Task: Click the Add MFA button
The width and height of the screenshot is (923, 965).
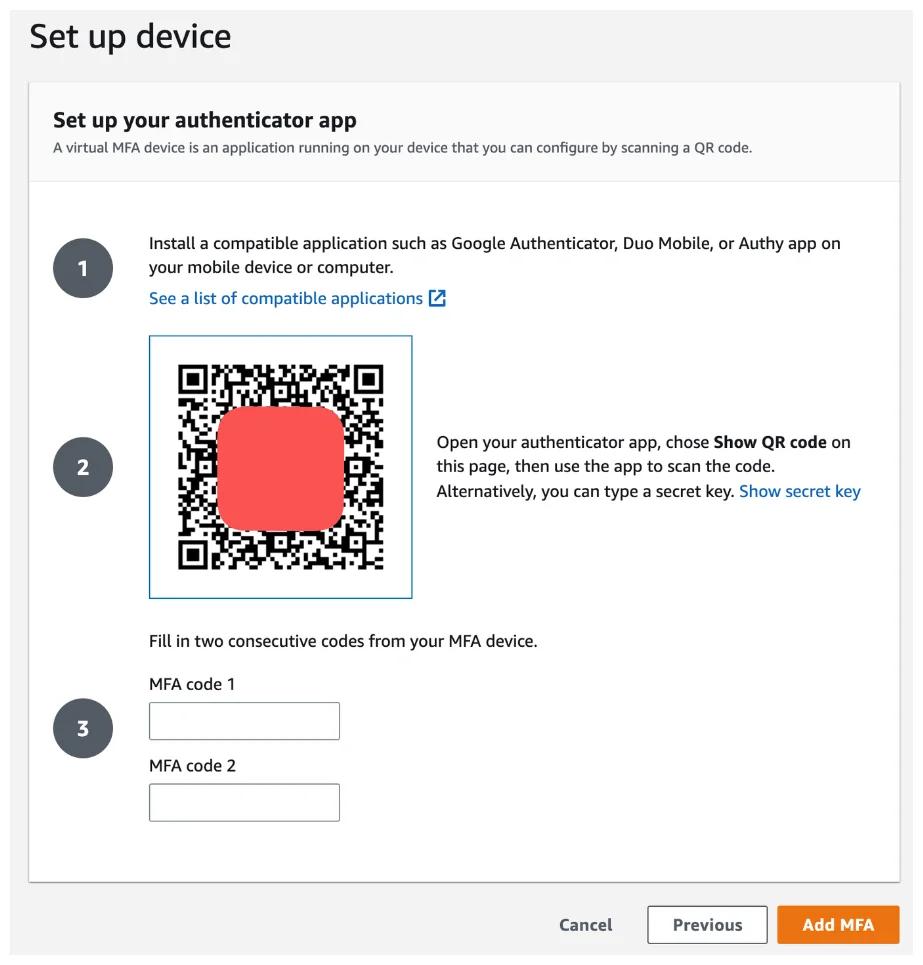Action: (x=838, y=924)
